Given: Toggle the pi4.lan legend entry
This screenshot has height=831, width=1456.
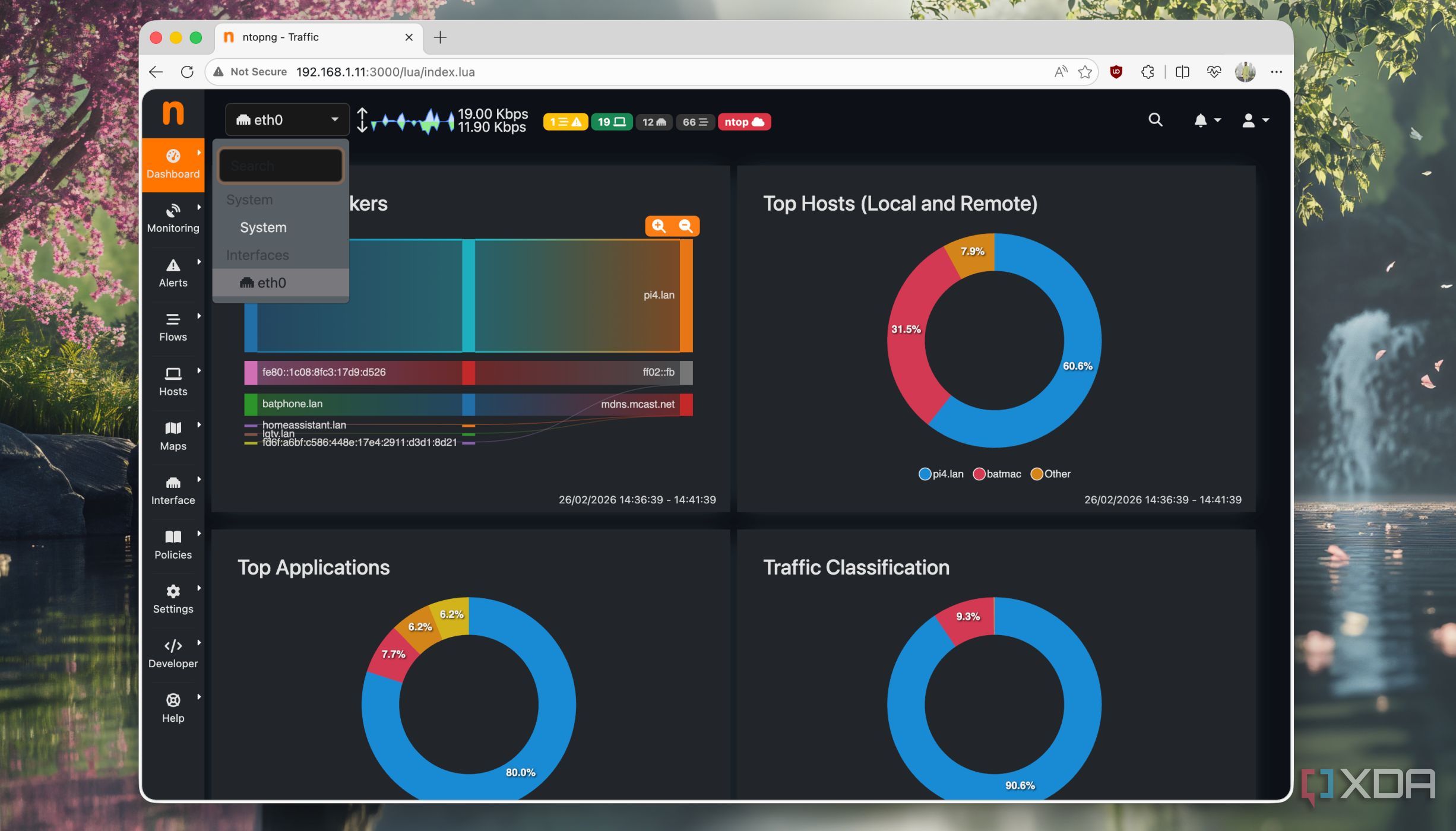Looking at the screenshot, I should (x=941, y=474).
